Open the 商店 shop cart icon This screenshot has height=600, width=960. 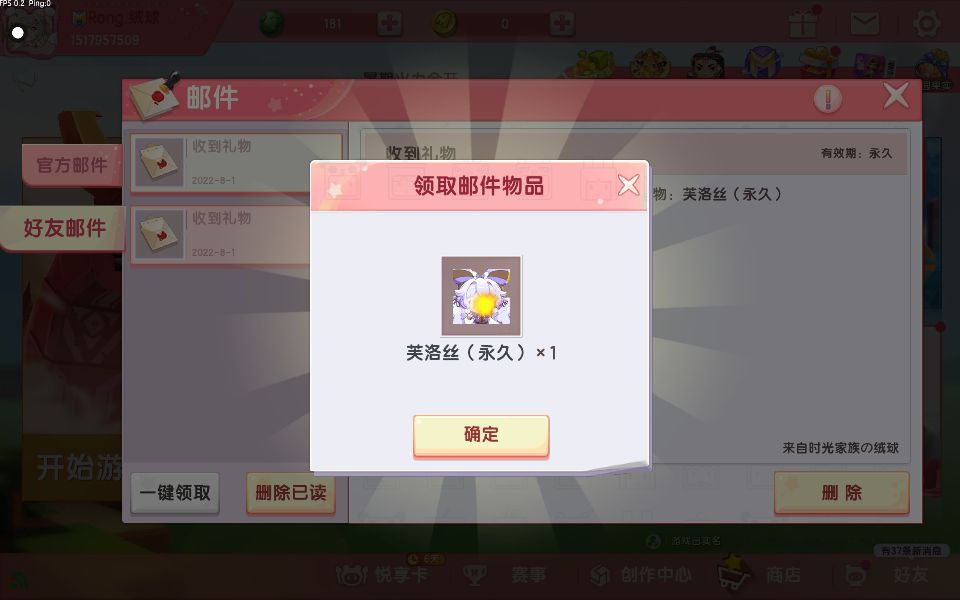point(734,571)
